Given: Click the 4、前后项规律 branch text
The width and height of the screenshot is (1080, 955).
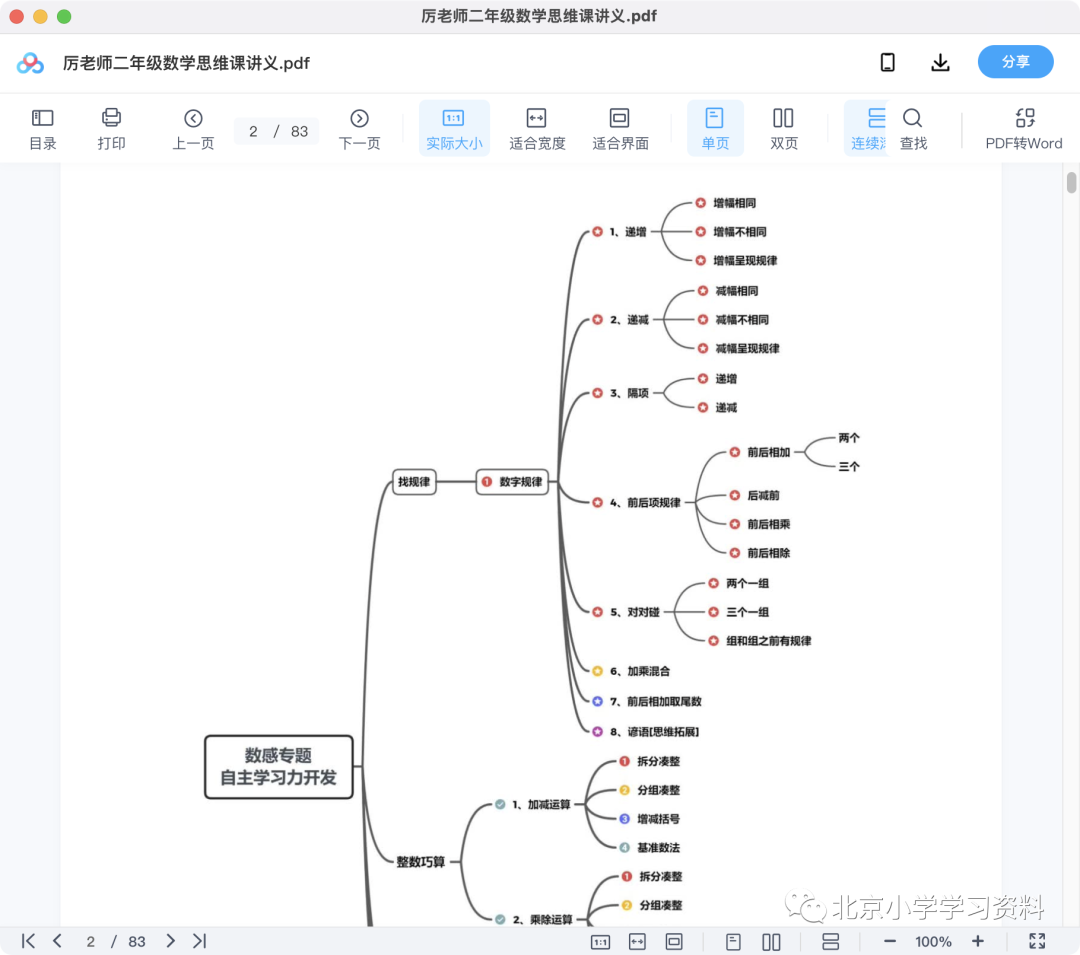Looking at the screenshot, I should click(645, 503).
